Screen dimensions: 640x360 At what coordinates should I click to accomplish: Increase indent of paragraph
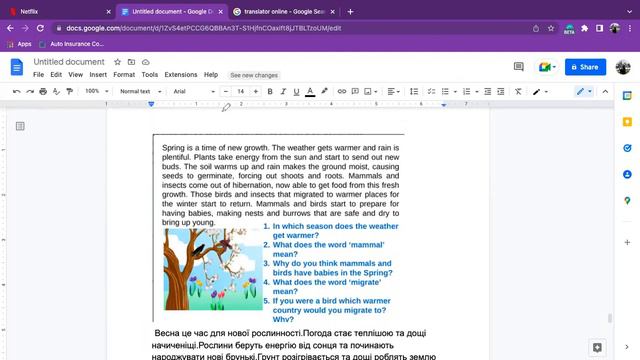pos(501,91)
